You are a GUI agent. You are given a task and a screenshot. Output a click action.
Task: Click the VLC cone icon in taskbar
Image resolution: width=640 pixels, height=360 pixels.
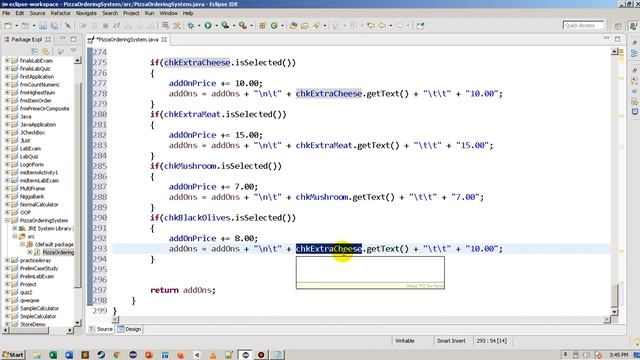[213, 355]
